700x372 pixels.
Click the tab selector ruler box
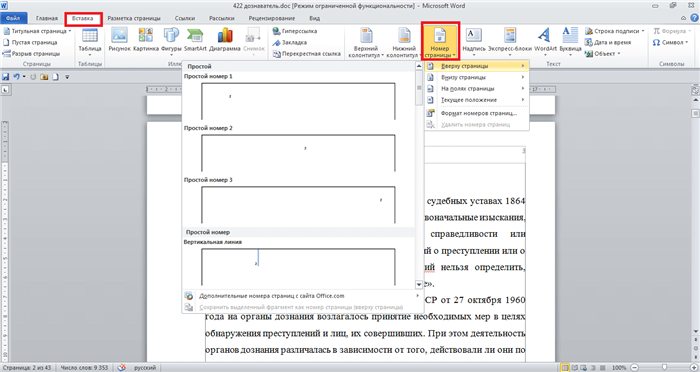(5, 90)
